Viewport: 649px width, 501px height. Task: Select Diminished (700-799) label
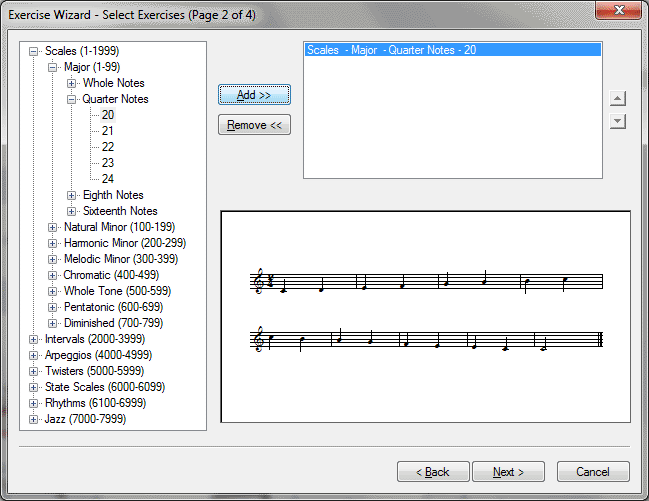point(113,323)
